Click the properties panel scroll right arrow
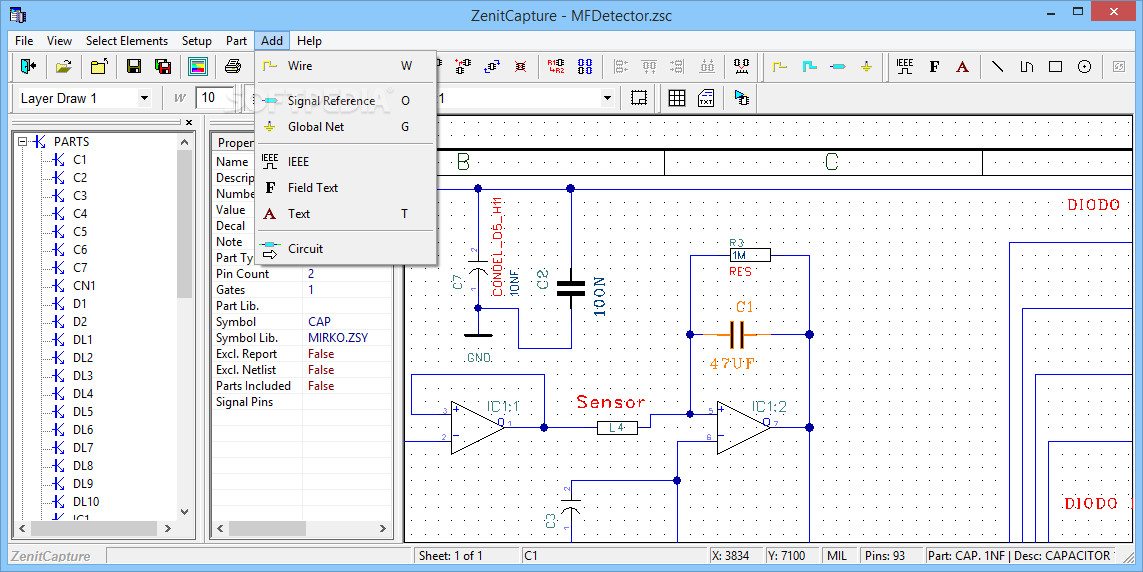The image size is (1143, 572). click(x=382, y=528)
